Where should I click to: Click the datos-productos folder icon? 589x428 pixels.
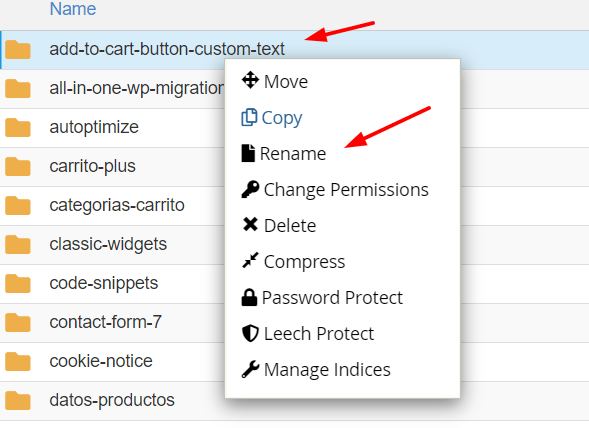[18, 401]
